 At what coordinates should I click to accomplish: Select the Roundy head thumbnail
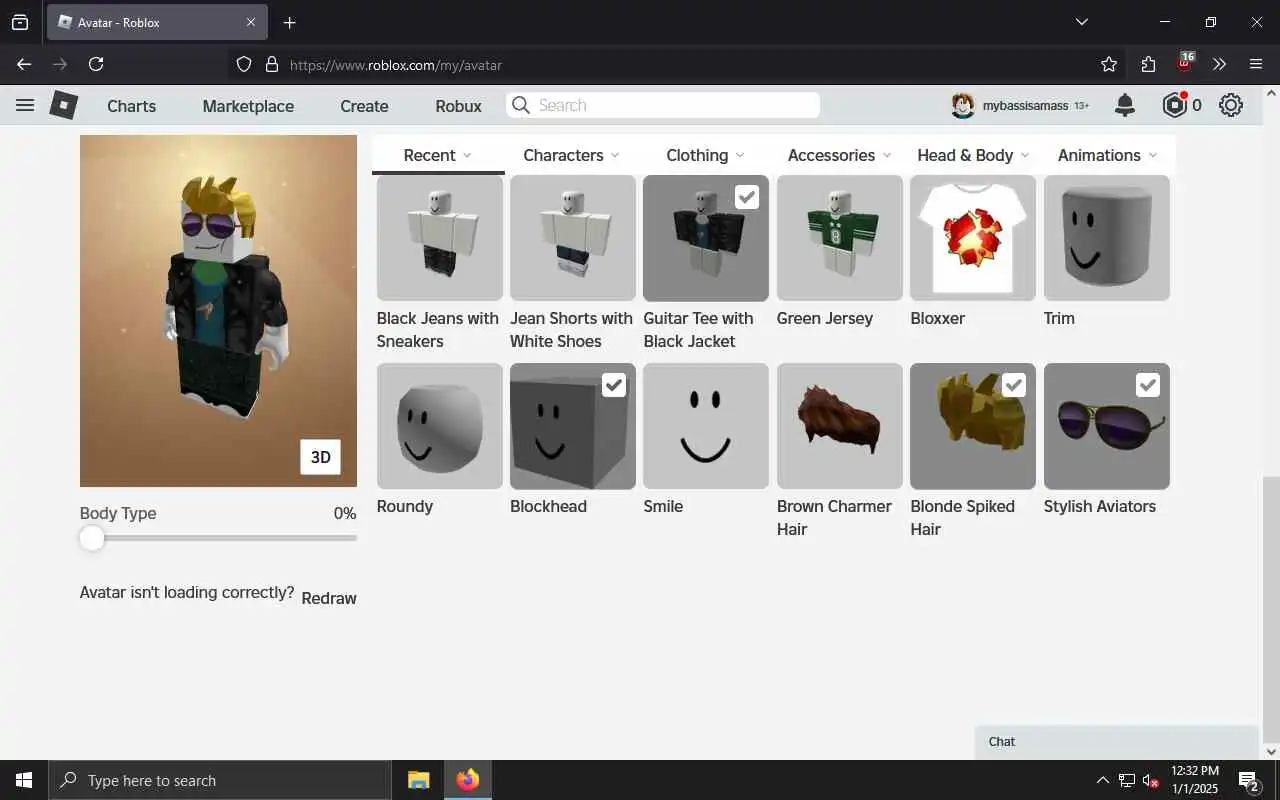tap(440, 426)
